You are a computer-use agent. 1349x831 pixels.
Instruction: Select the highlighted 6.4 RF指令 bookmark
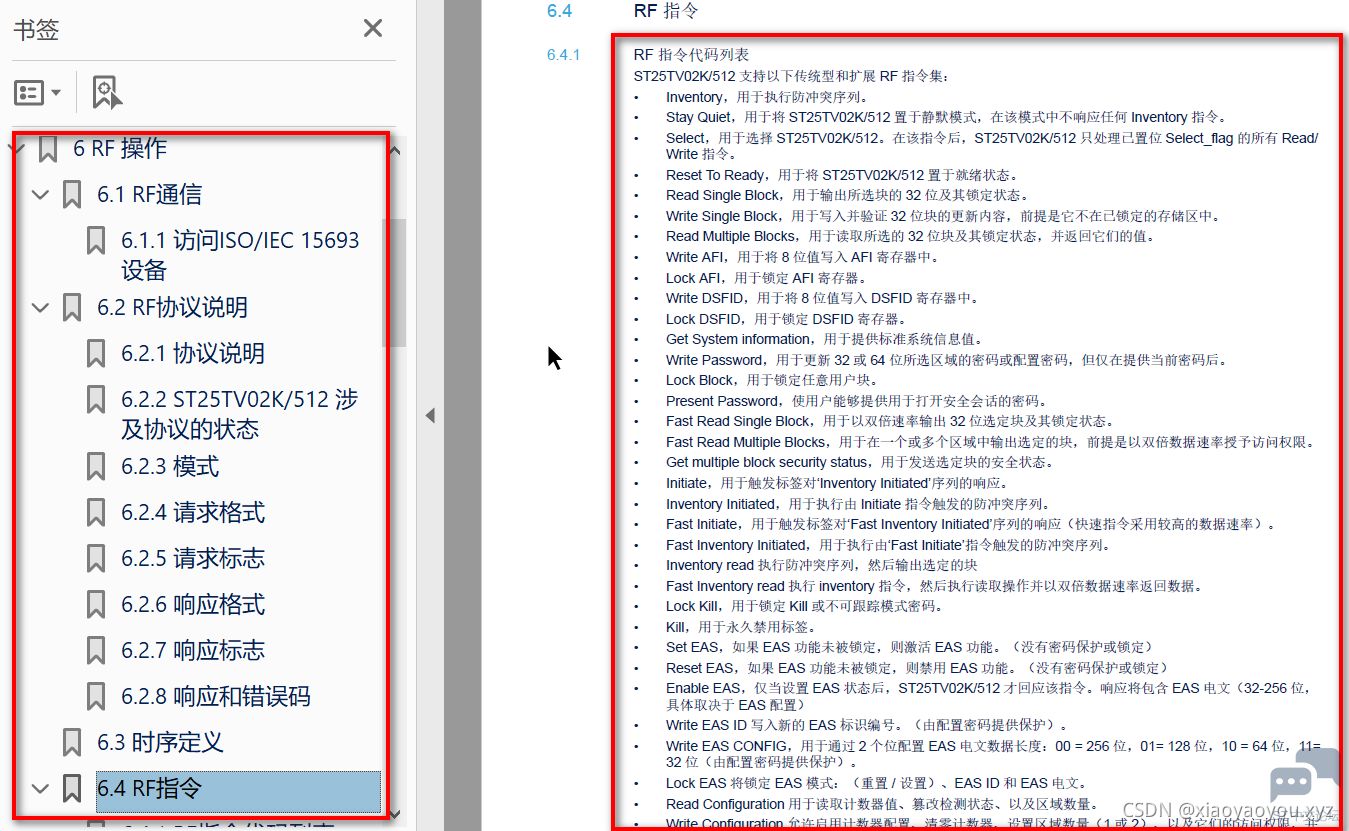coord(238,791)
